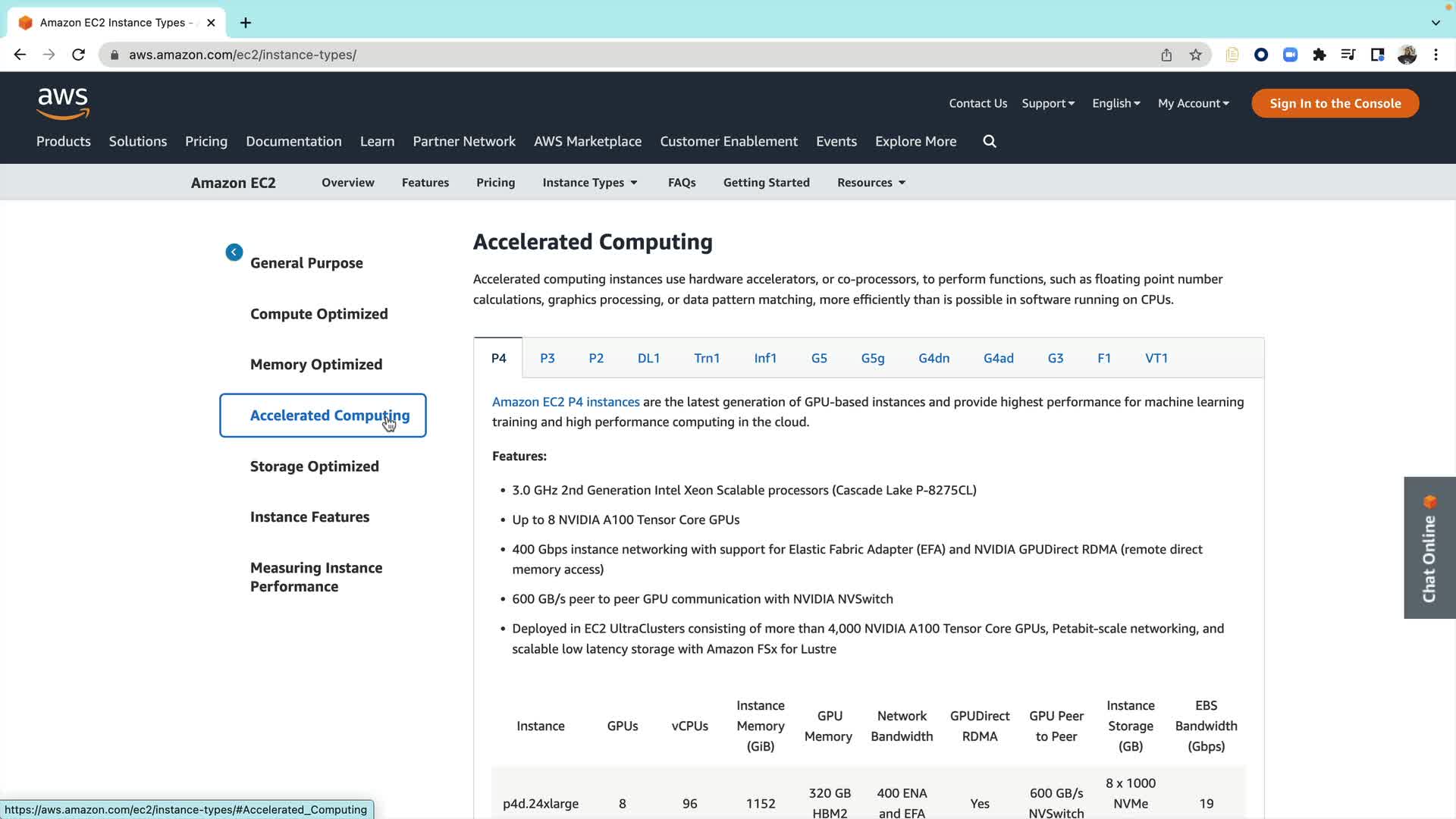Open the English language dropdown

point(1116,103)
